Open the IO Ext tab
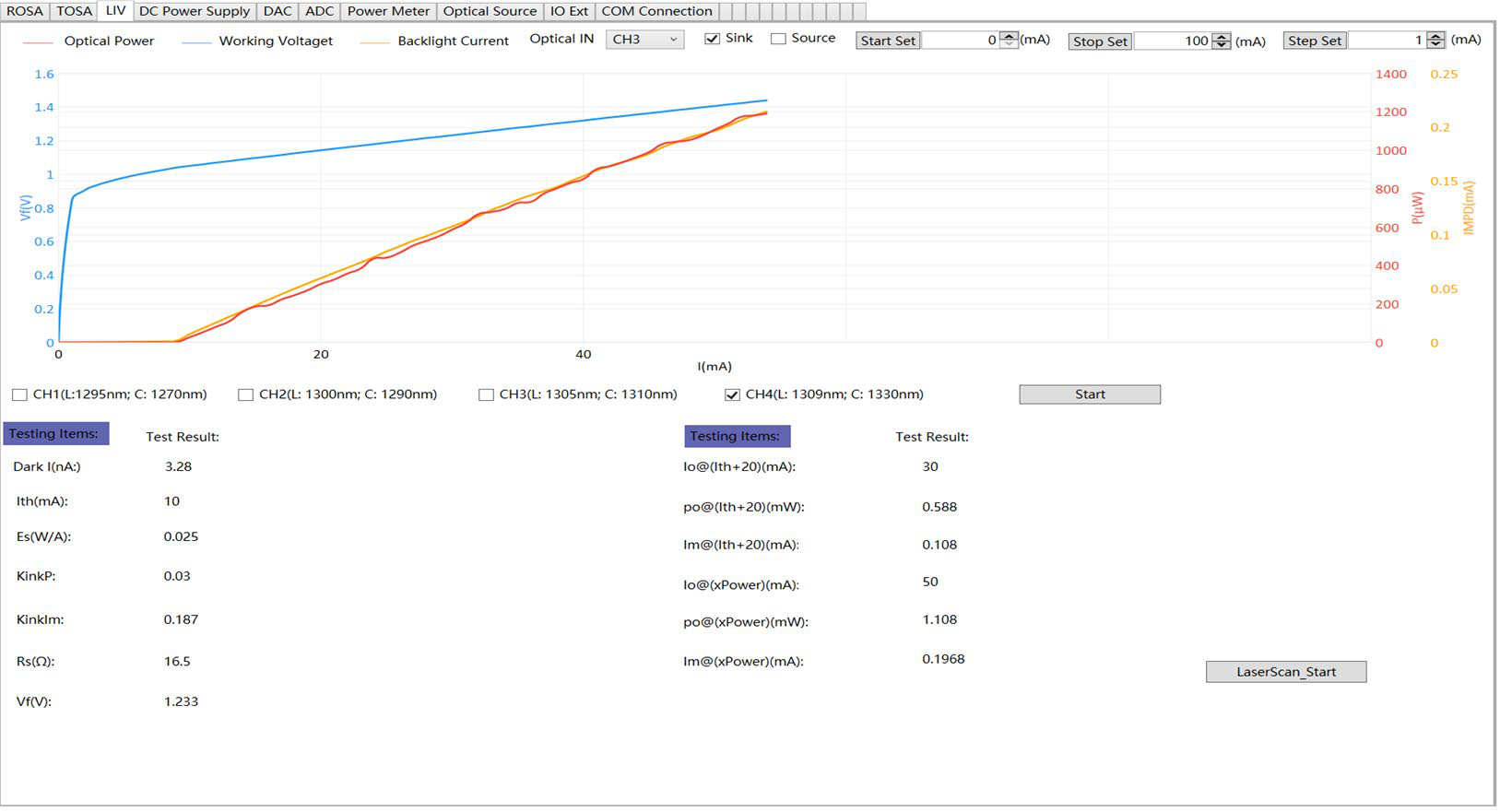The width and height of the screenshot is (1500, 812). [569, 11]
